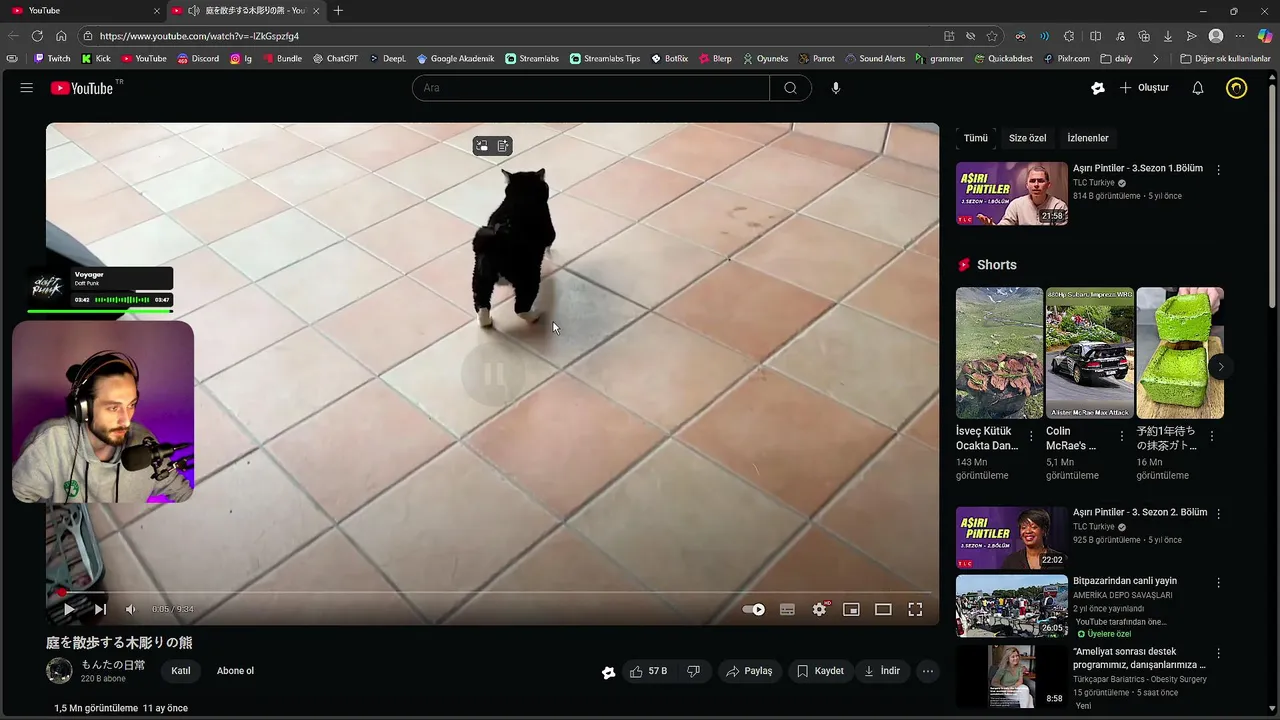
Task: Open options for İsveç Kütük short
Action: coord(1032,436)
